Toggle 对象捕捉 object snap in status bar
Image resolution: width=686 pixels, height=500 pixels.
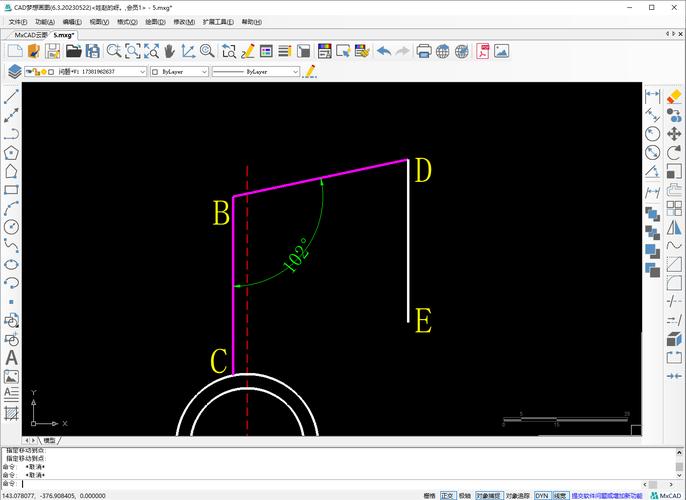[x=487, y=494]
